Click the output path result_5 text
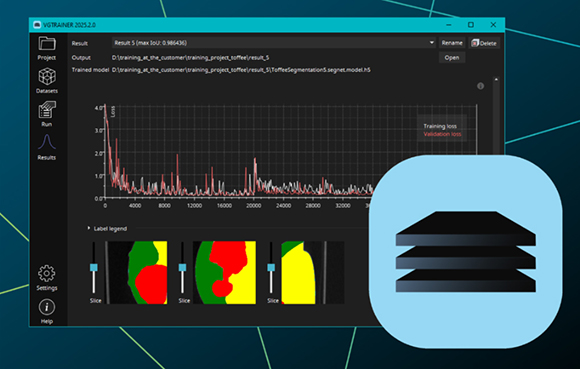 coord(190,58)
